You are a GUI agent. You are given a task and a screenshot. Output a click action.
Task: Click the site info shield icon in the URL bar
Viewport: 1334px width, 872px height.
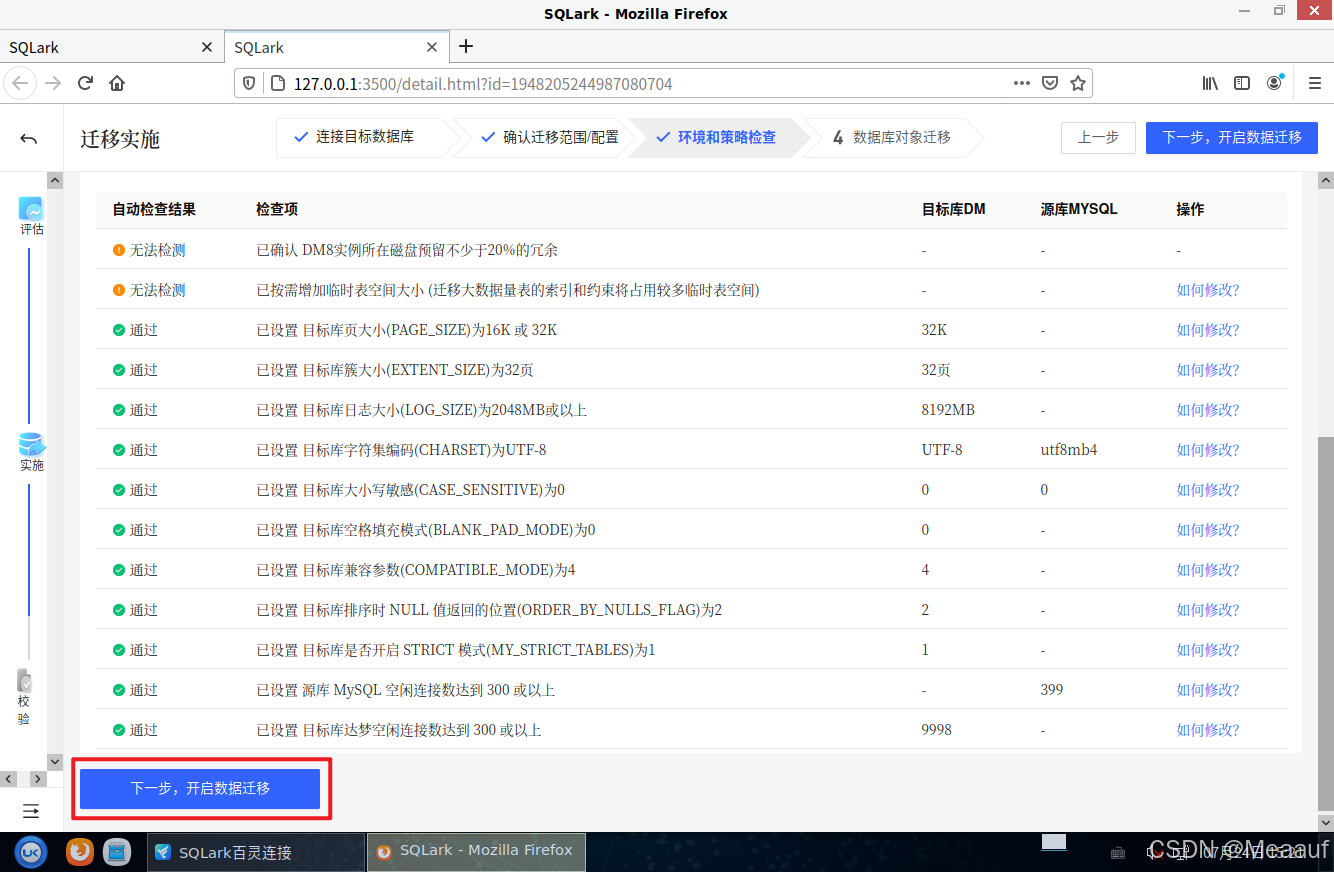click(250, 83)
